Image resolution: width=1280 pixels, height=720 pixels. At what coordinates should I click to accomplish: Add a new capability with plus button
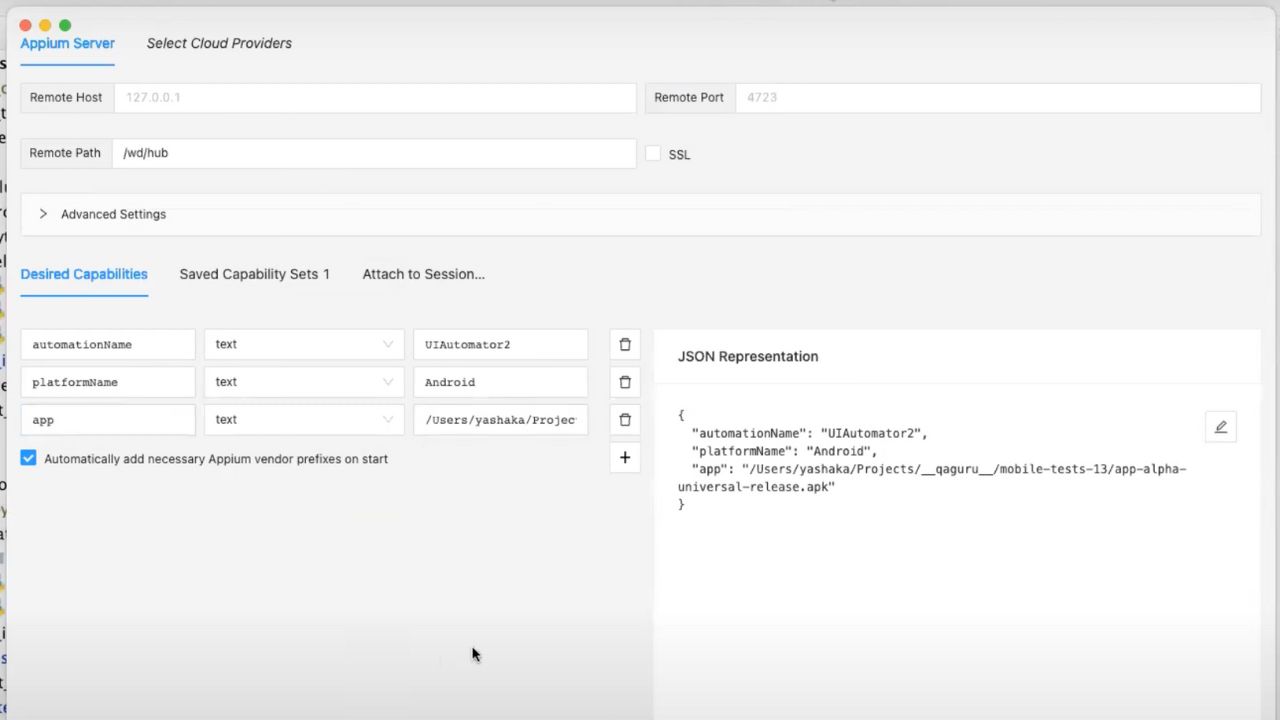[x=625, y=458]
